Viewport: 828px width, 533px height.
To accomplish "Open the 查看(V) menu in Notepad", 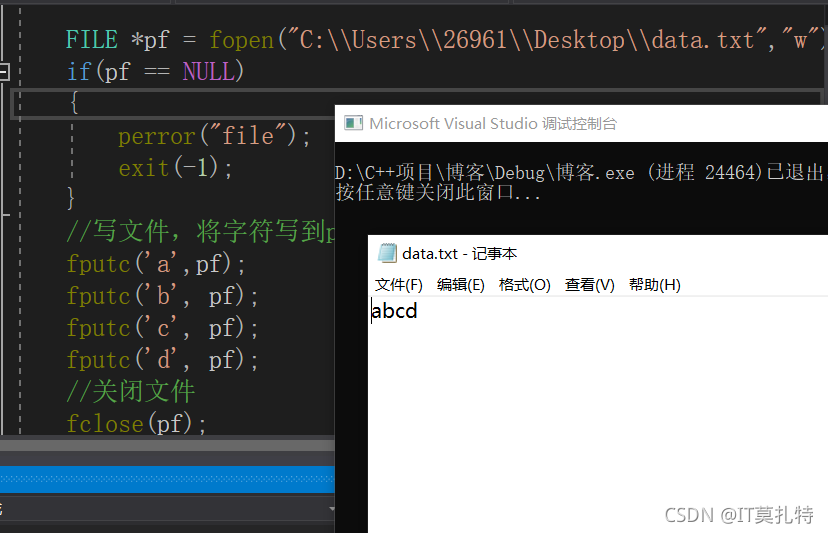I will click(x=589, y=285).
